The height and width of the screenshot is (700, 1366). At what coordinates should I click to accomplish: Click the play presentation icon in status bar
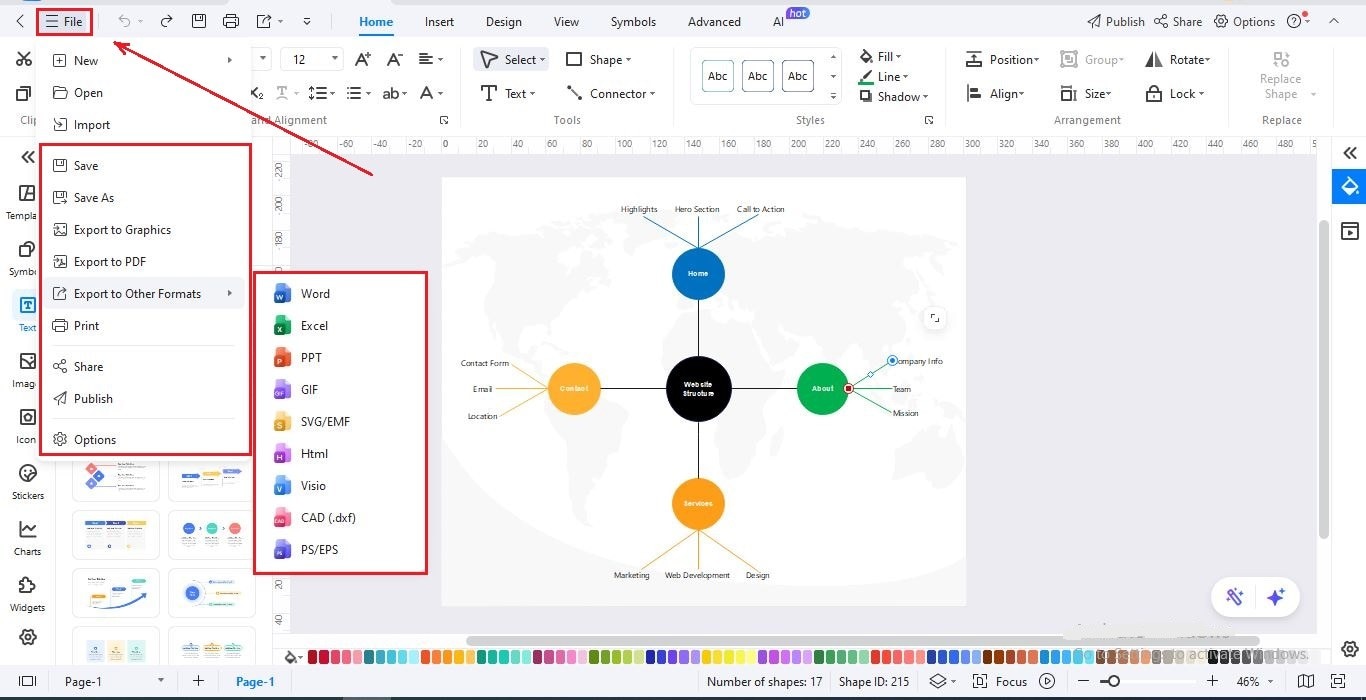(1047, 681)
